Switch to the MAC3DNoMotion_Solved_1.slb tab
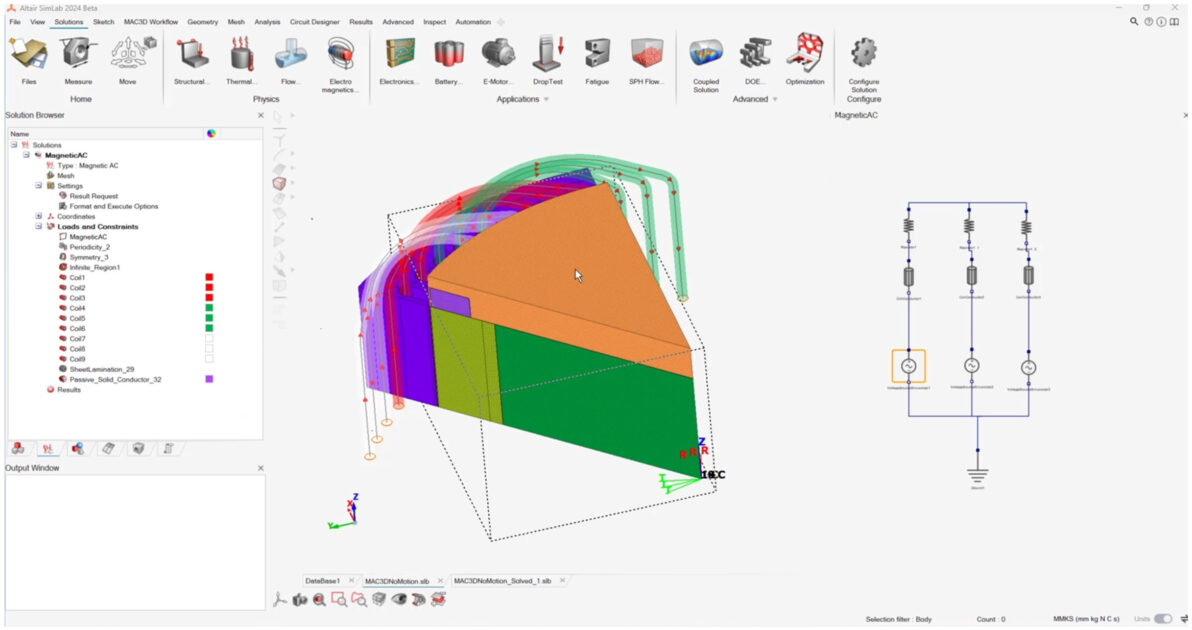The height and width of the screenshot is (630, 1192). point(502,580)
